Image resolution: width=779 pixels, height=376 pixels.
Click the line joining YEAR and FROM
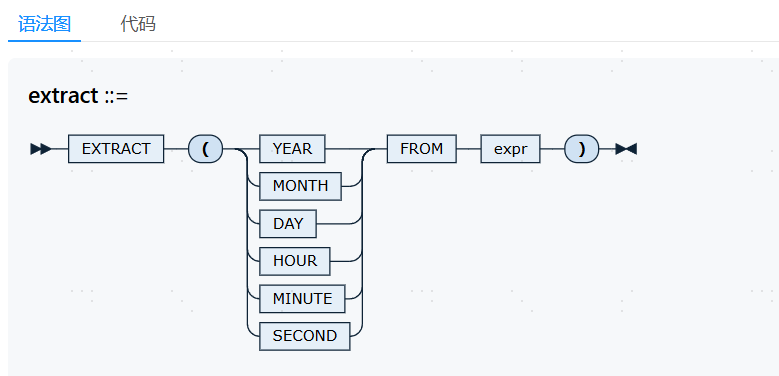click(x=356, y=149)
